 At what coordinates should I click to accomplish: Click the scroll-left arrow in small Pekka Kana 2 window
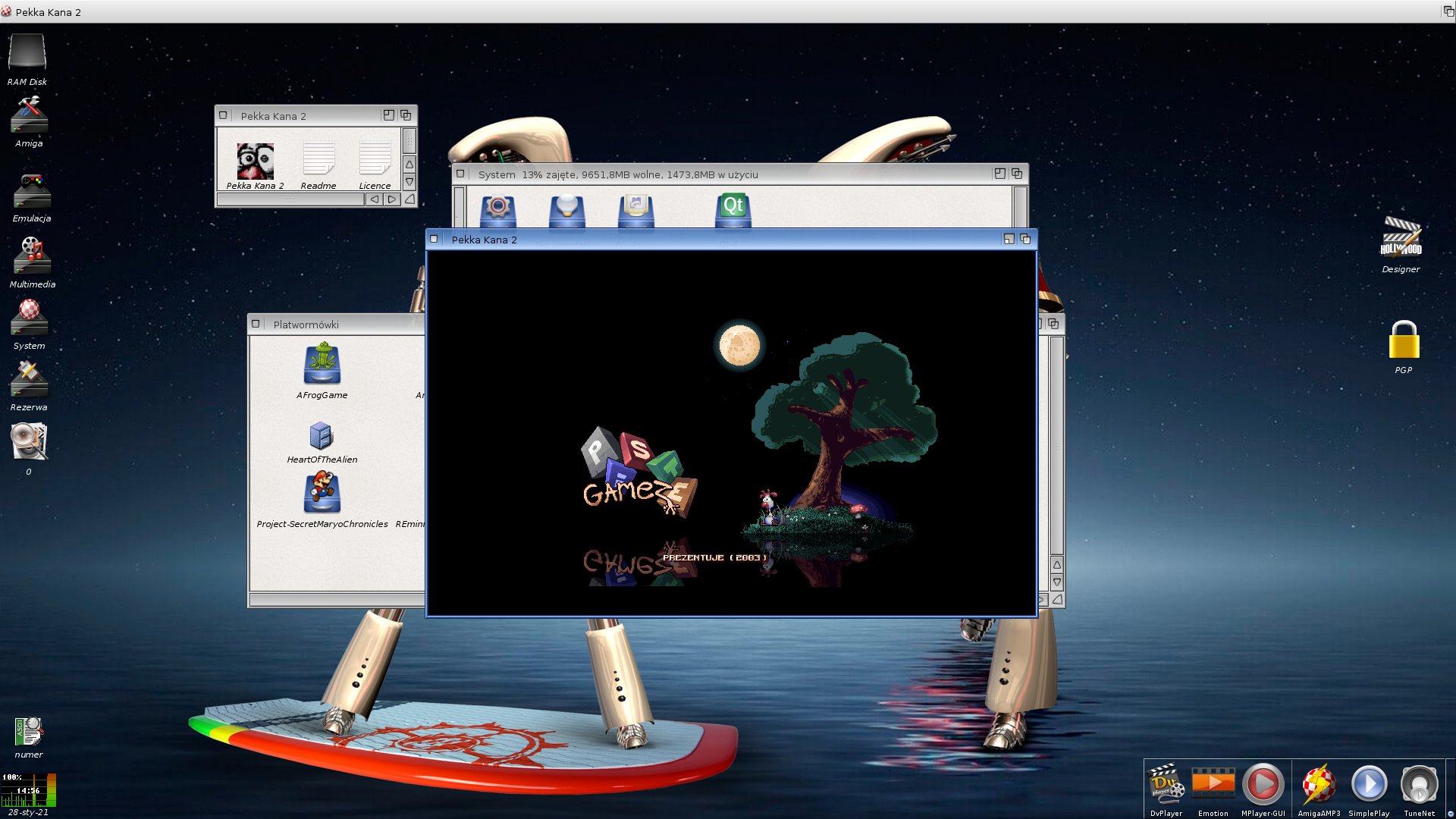[x=374, y=199]
